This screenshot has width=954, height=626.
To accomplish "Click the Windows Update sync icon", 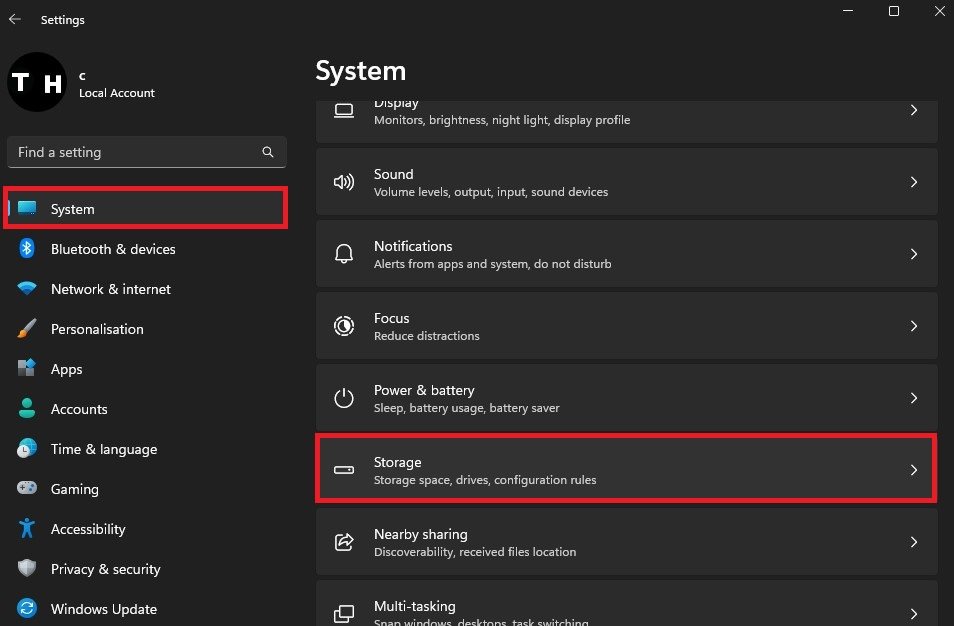I will (x=27, y=609).
